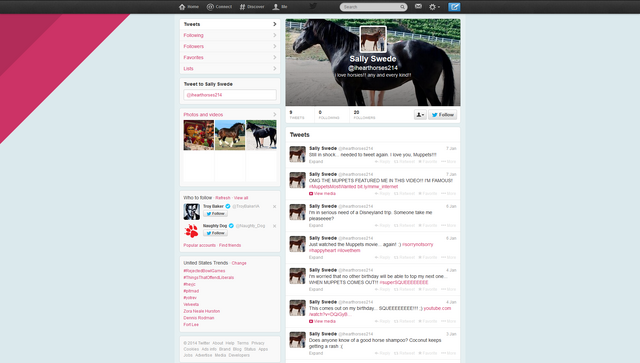View the 20 Followers count
This screenshot has height=363, width=640.
[364, 115]
